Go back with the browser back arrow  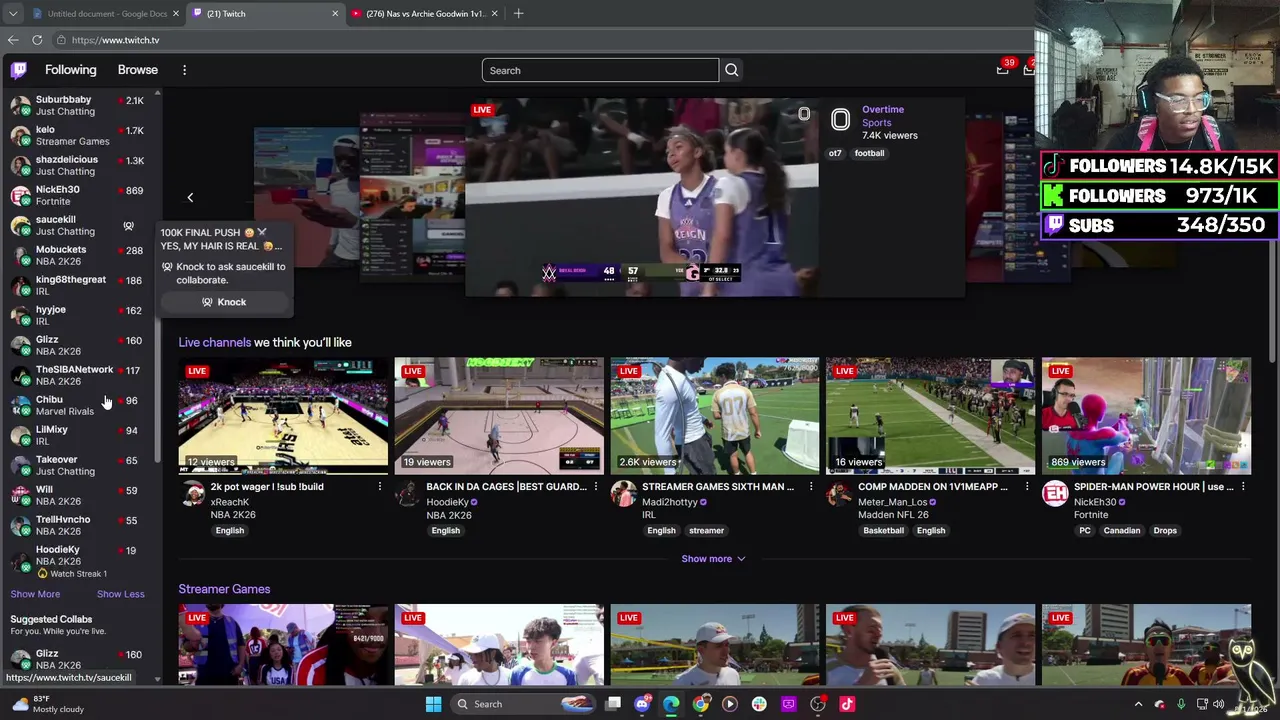tap(13, 40)
